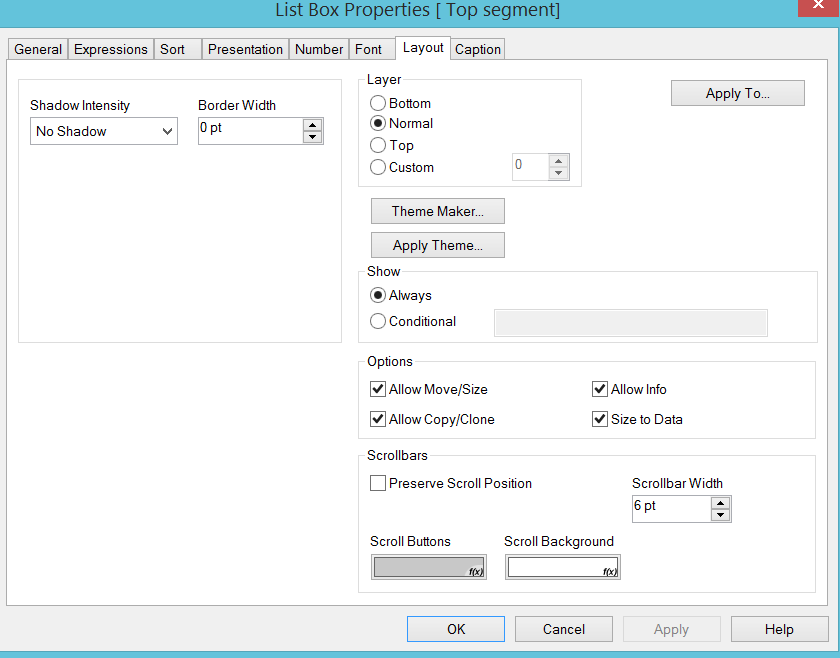Click the Scroll Buttons color swatch
Viewport: 840px width, 658px height.
pyautogui.click(x=428, y=567)
